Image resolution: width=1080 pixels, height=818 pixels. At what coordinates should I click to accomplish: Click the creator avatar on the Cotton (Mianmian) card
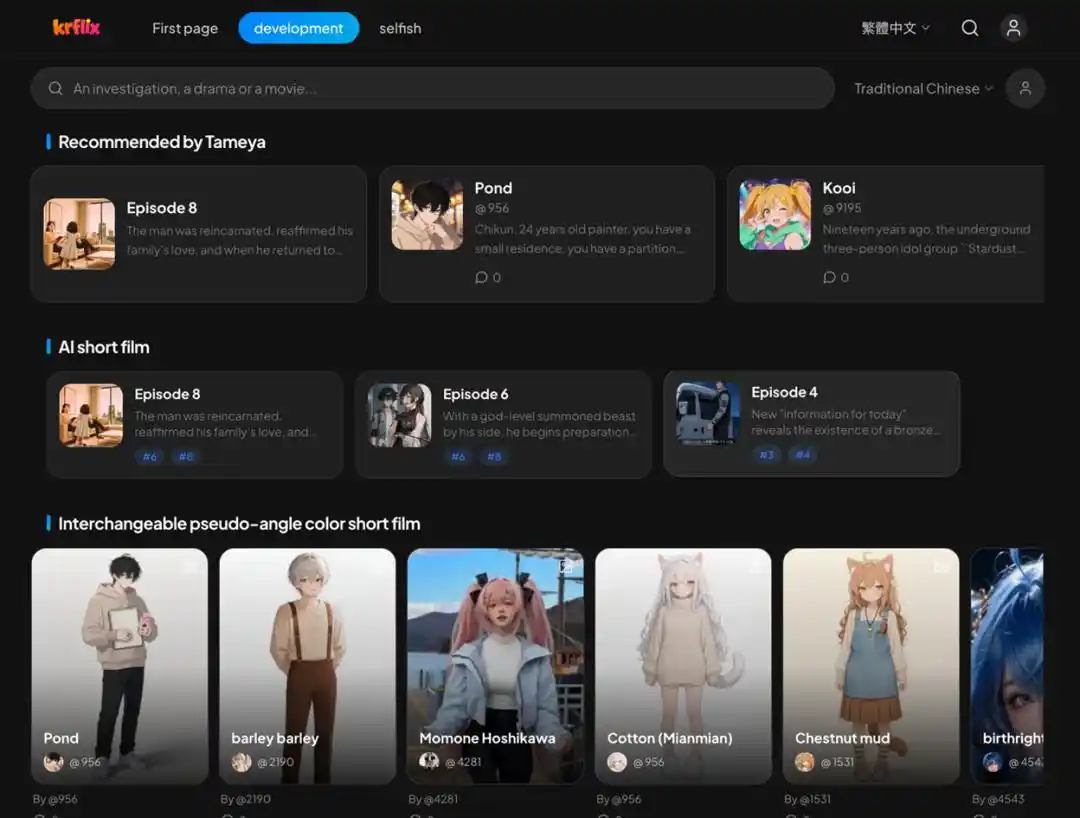[617, 762]
